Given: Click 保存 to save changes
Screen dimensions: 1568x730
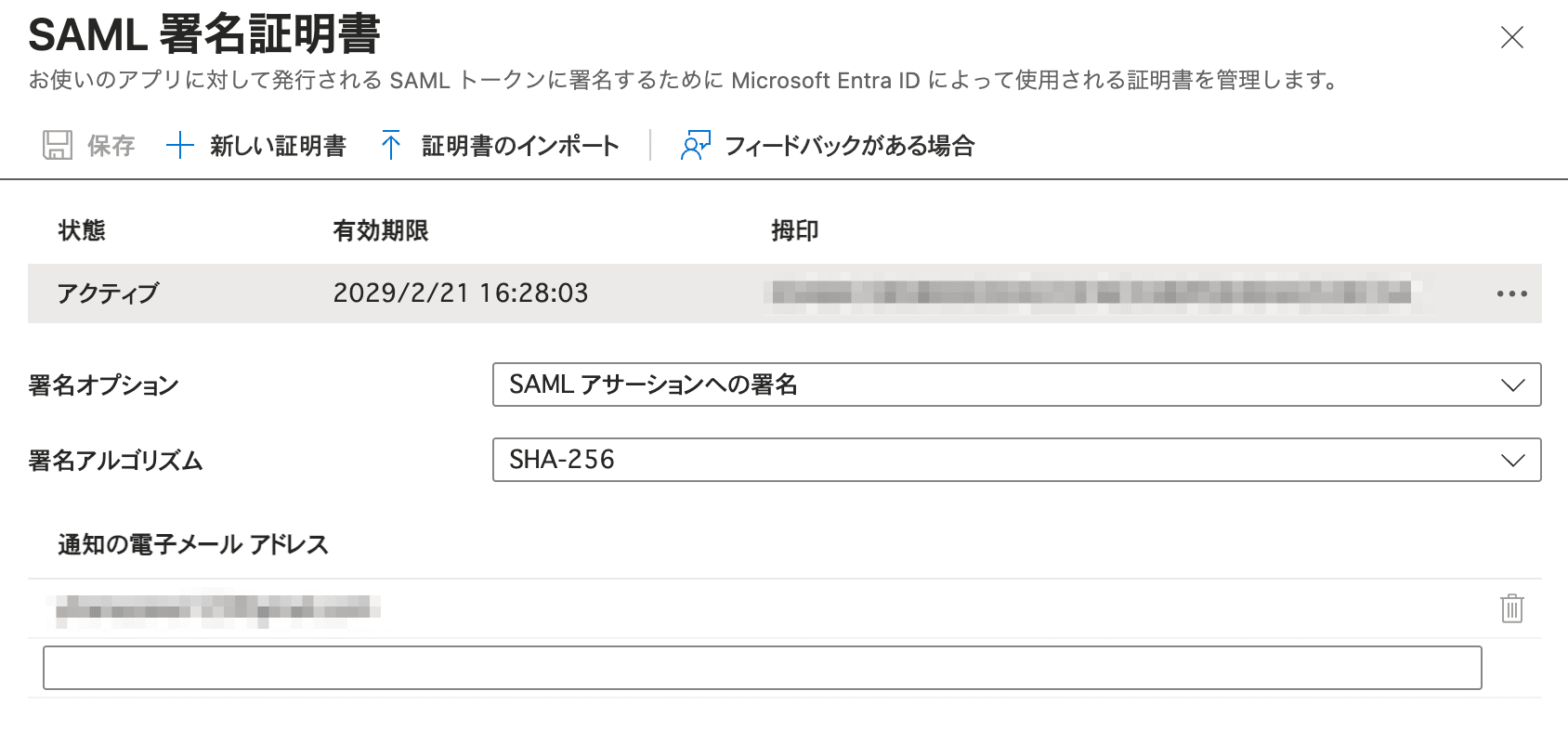Looking at the screenshot, I should pos(109,145).
